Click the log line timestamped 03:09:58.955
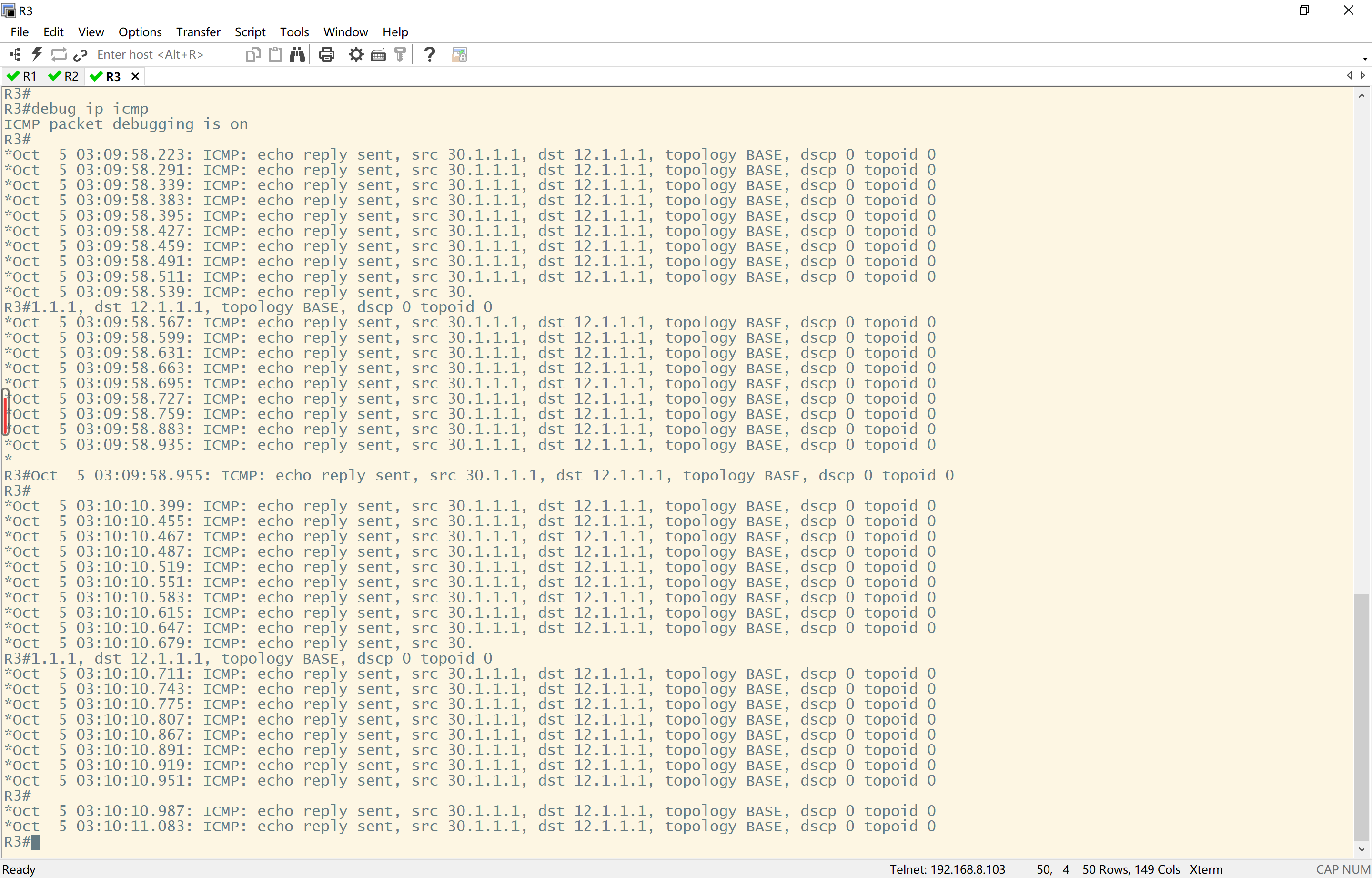 coord(479,476)
